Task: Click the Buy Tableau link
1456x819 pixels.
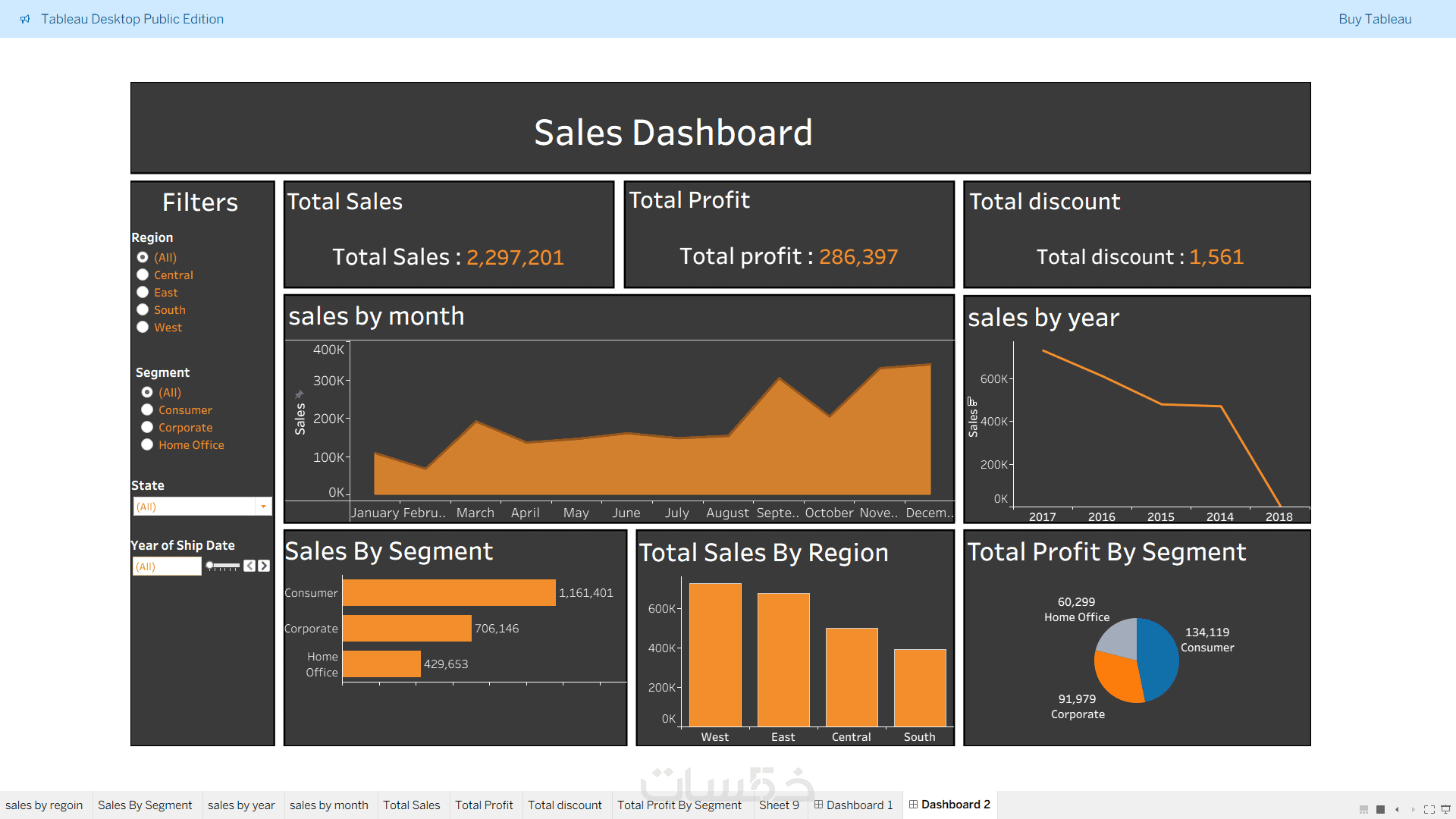Action: click(x=1374, y=19)
